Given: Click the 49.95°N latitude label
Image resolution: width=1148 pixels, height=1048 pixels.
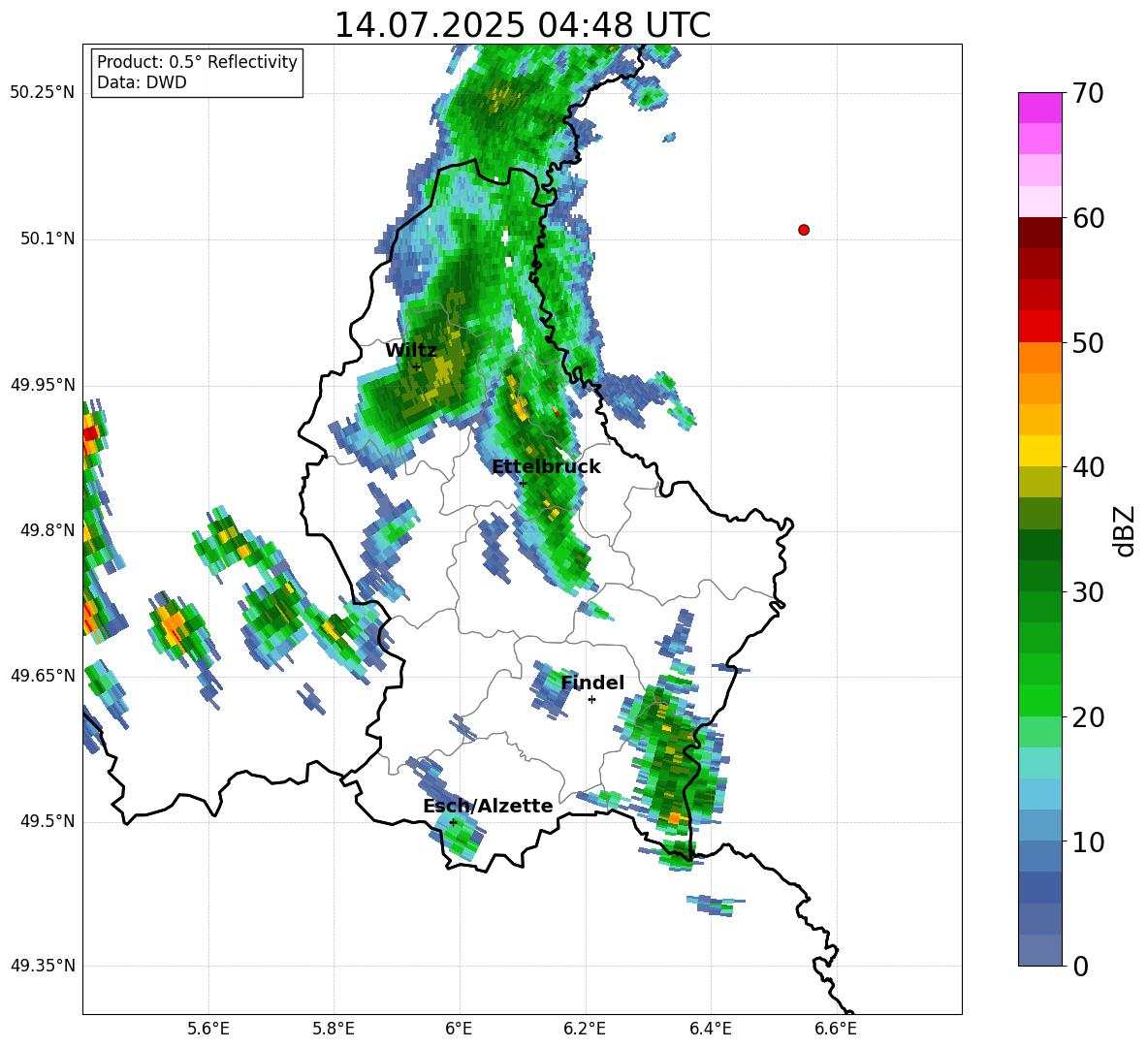Looking at the screenshot, I should [x=43, y=385].
